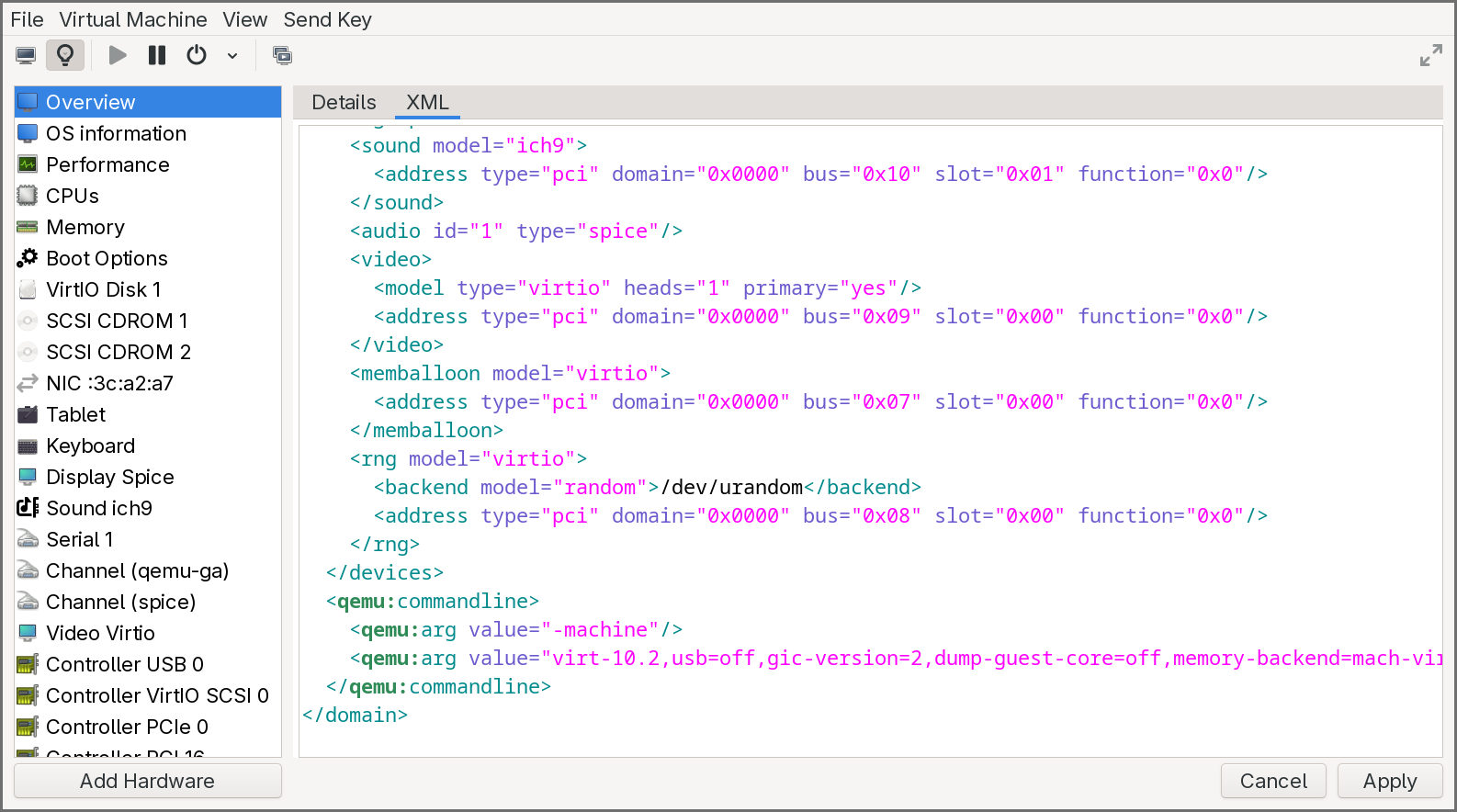This screenshot has width=1457, height=812.
Task: Select Boot Options in hardware list
Action: [x=107, y=258]
